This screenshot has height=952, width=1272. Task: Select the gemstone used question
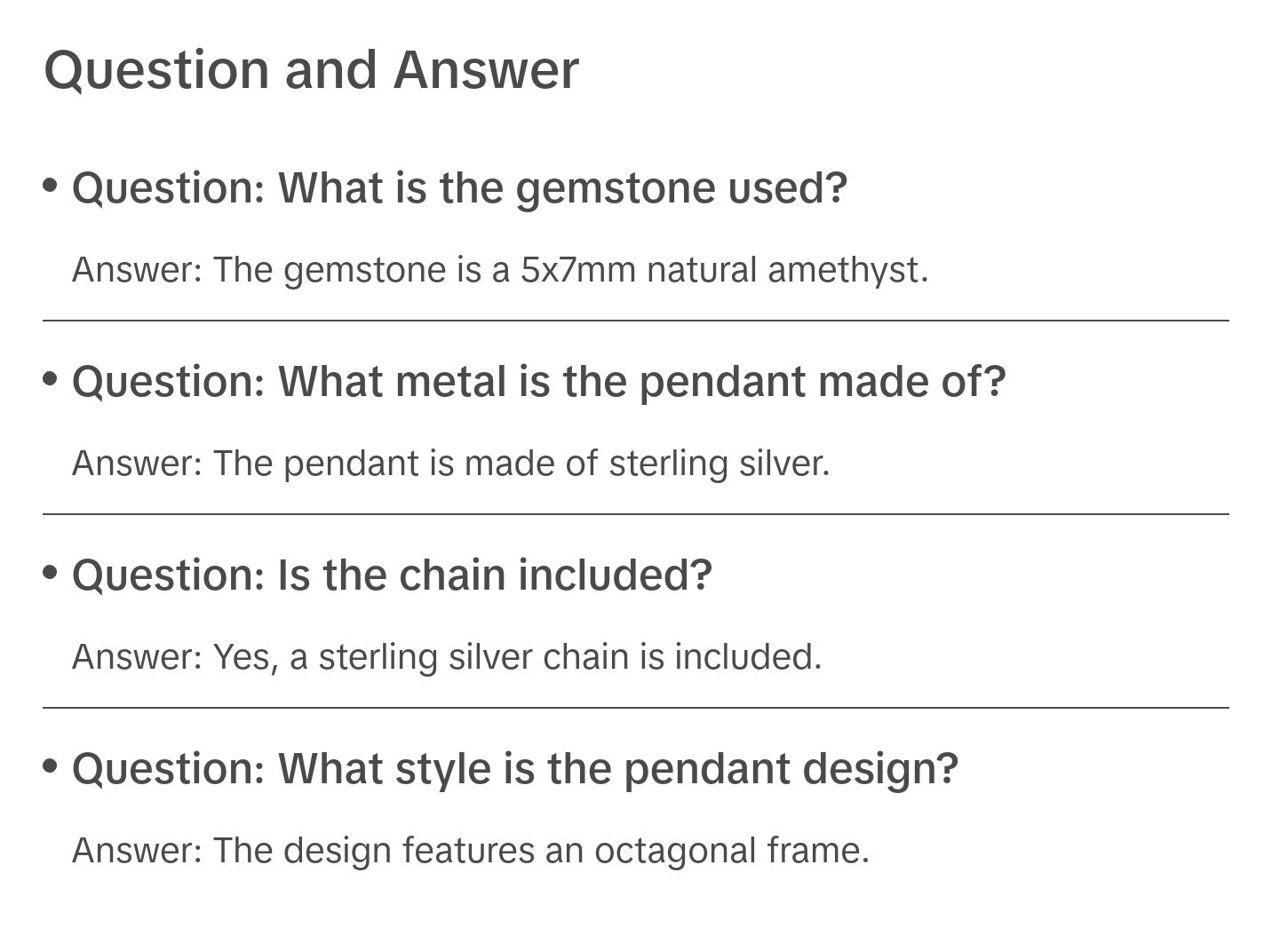pos(459,188)
